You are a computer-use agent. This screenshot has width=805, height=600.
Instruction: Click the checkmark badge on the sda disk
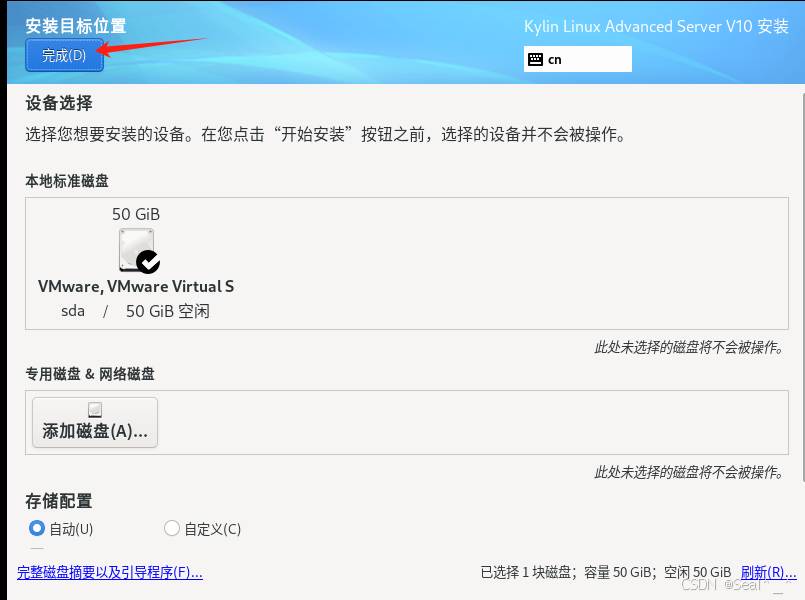coord(148,262)
